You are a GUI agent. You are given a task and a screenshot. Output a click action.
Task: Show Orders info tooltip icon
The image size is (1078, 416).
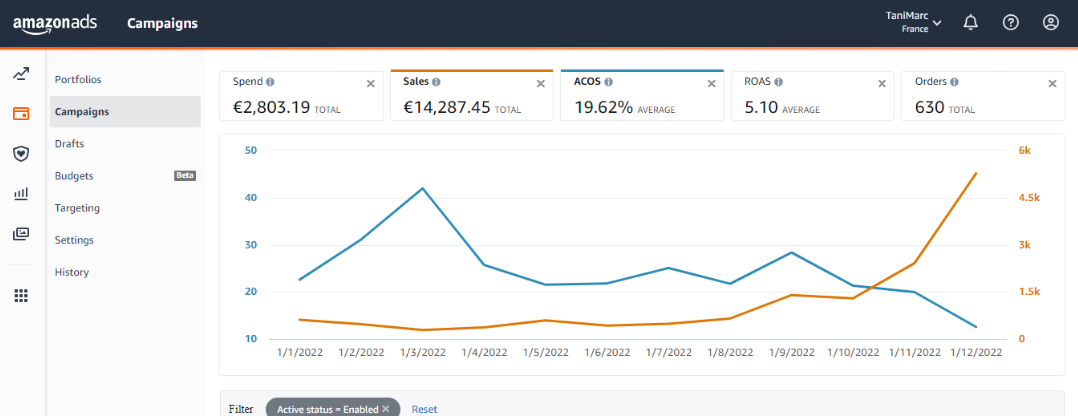pyautogui.click(x=954, y=82)
